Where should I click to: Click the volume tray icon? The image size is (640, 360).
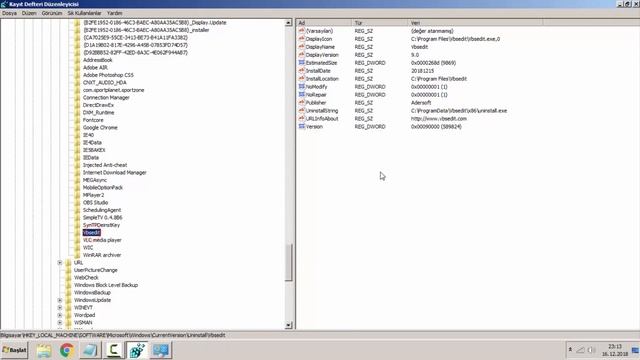(591, 350)
